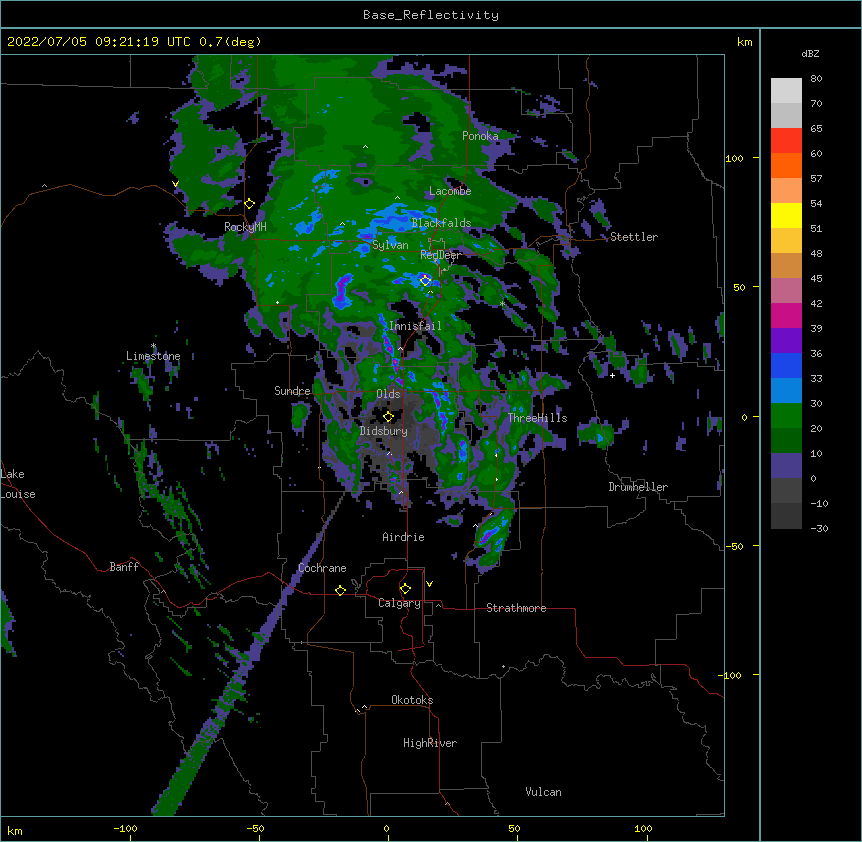
Task: Select the RedDeer city label
Action: (441, 255)
